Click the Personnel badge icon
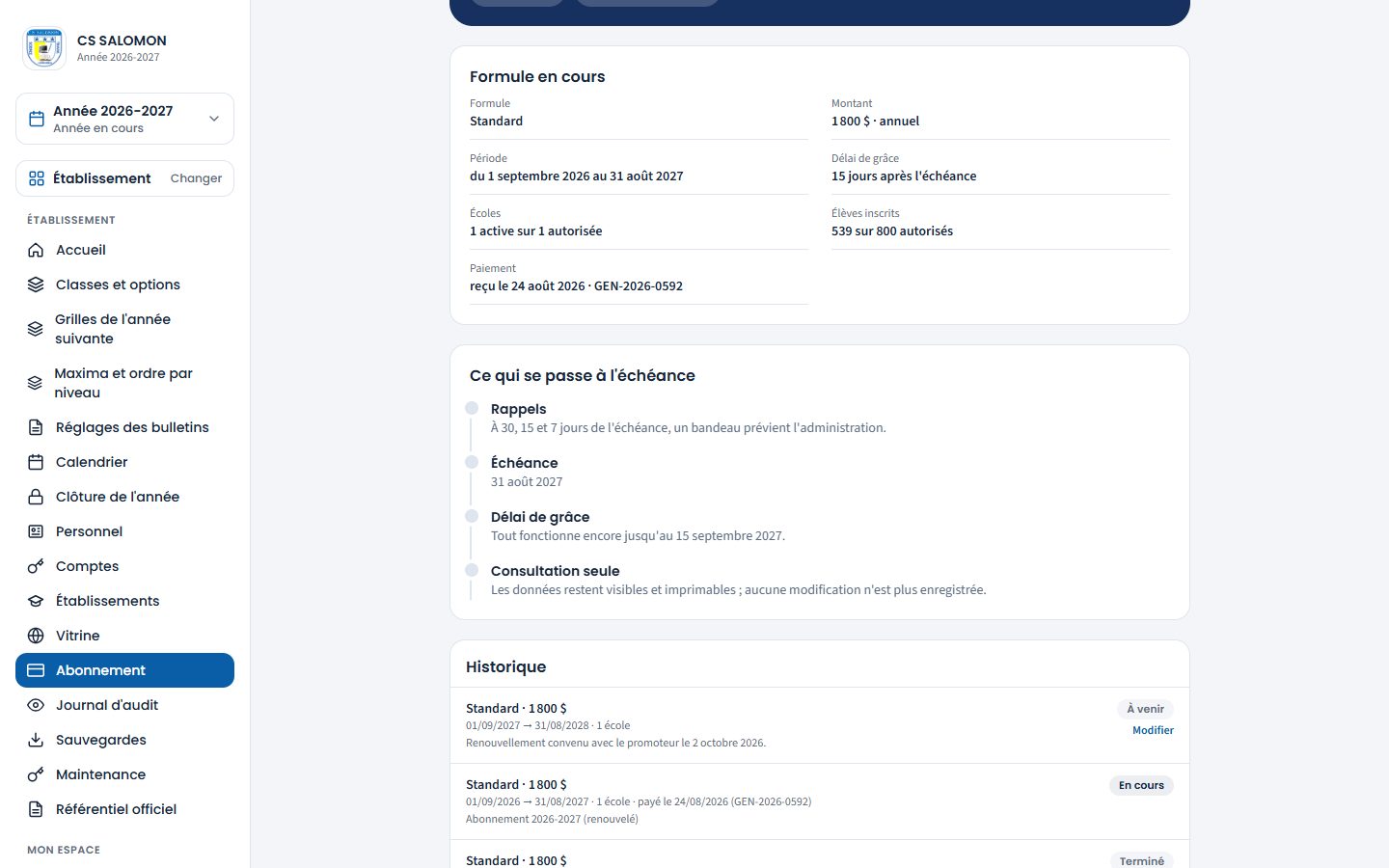This screenshot has height=868, width=1389. click(36, 531)
